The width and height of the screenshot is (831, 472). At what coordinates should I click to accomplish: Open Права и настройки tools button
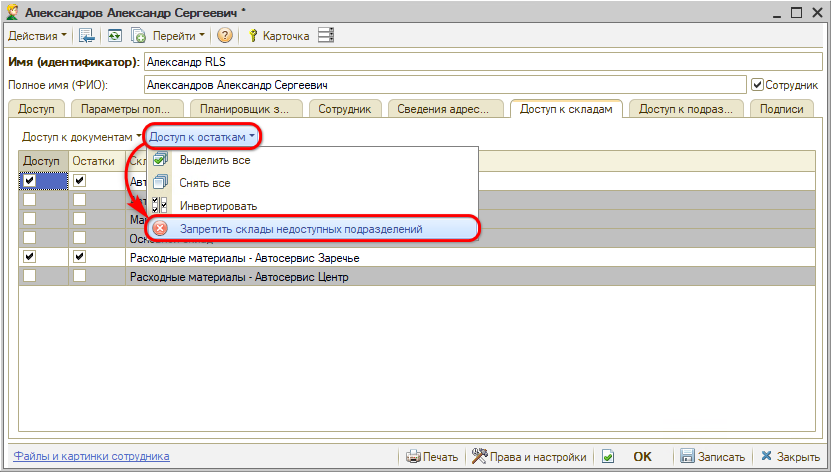[x=529, y=456]
